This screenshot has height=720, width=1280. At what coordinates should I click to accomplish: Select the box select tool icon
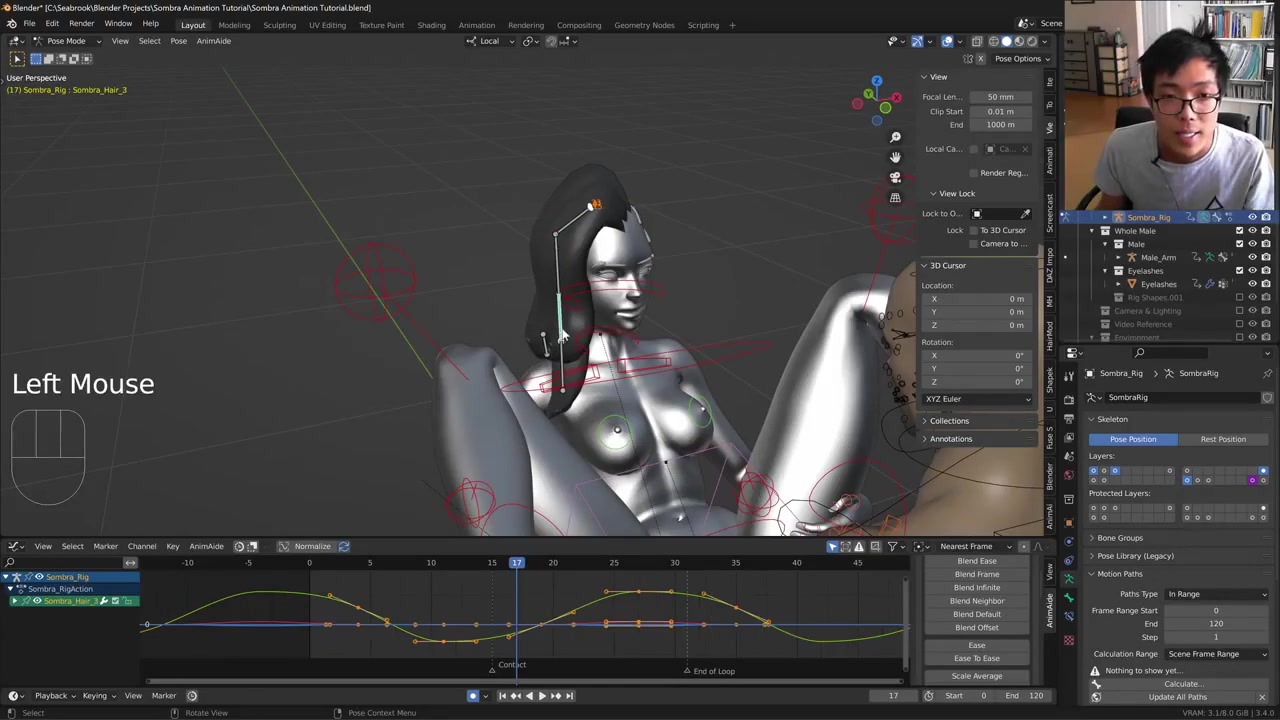(x=17, y=59)
